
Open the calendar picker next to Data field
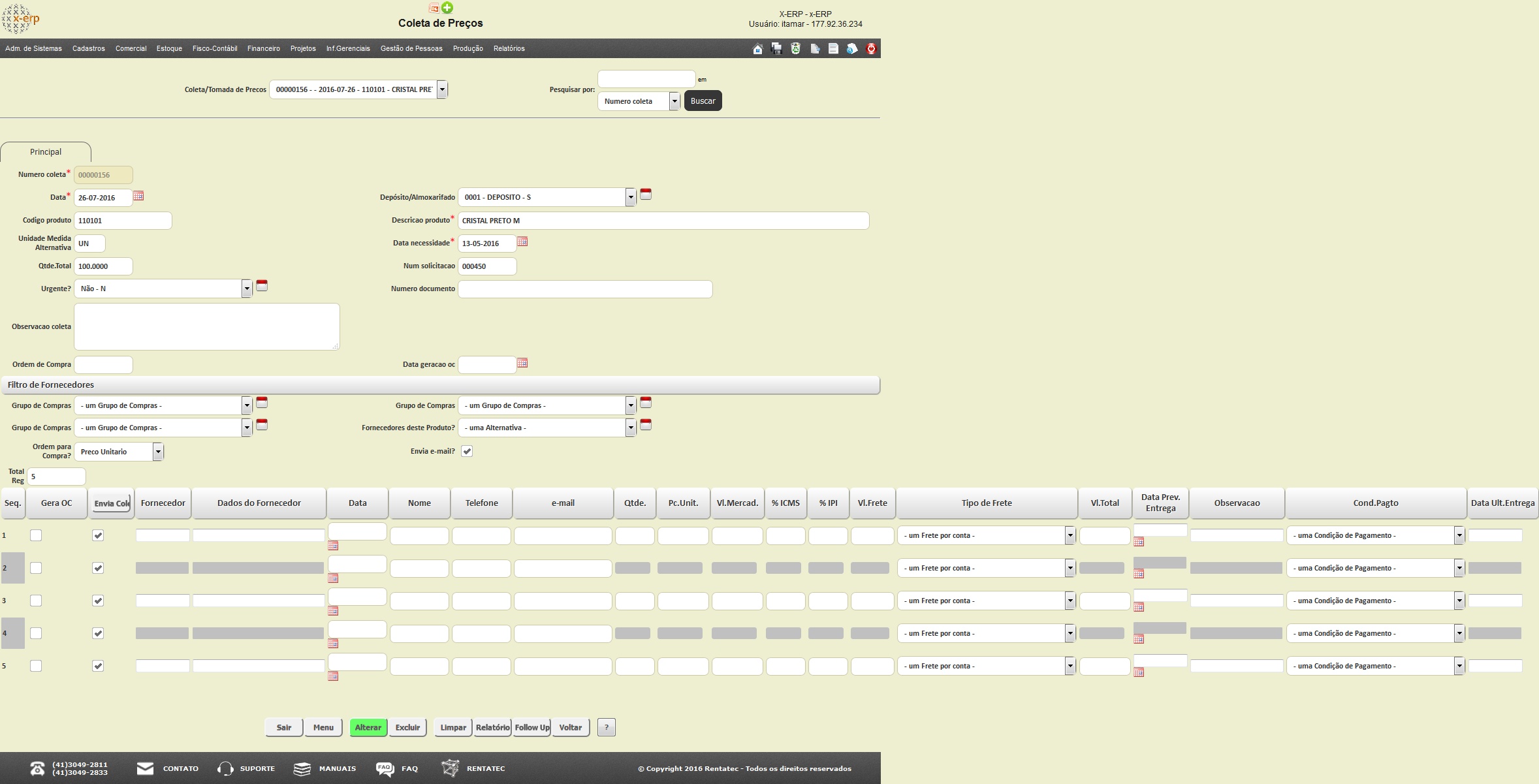coord(138,196)
